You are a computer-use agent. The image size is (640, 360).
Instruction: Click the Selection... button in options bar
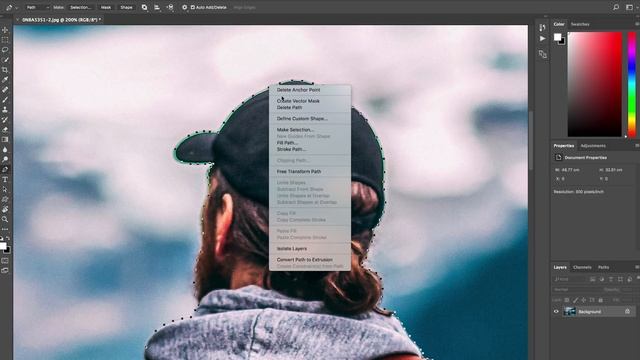80,7
